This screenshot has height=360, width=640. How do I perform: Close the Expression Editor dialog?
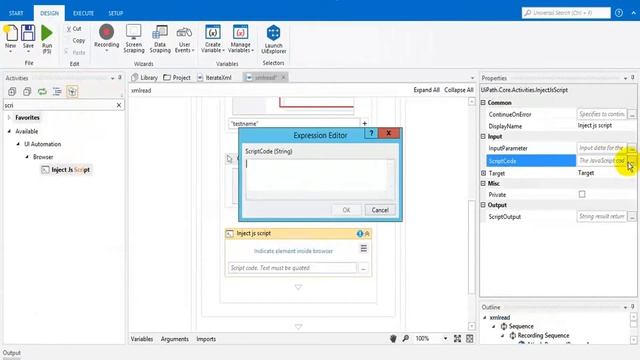tap(389, 133)
